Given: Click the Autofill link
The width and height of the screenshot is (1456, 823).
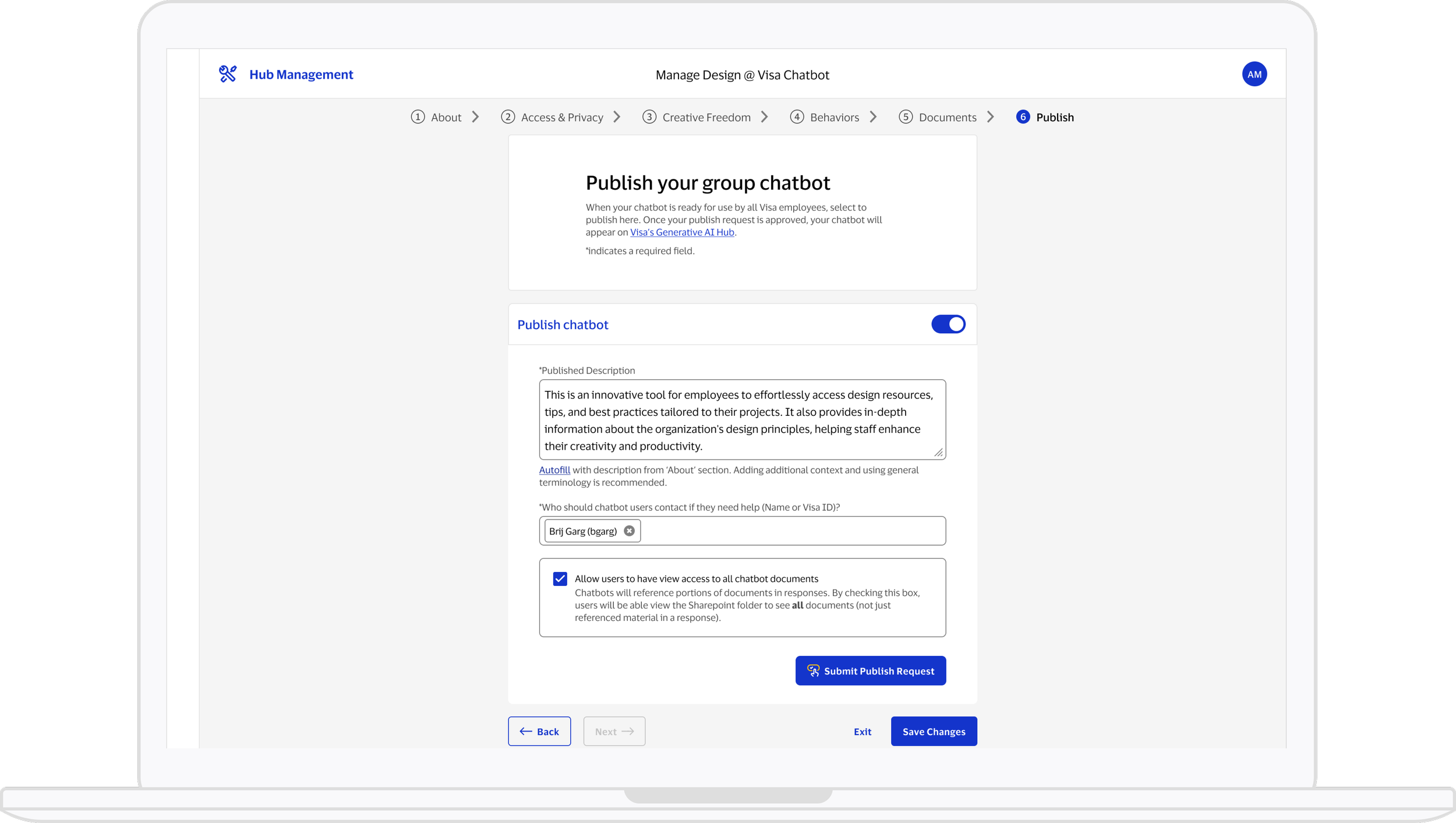Looking at the screenshot, I should click(x=554, y=470).
